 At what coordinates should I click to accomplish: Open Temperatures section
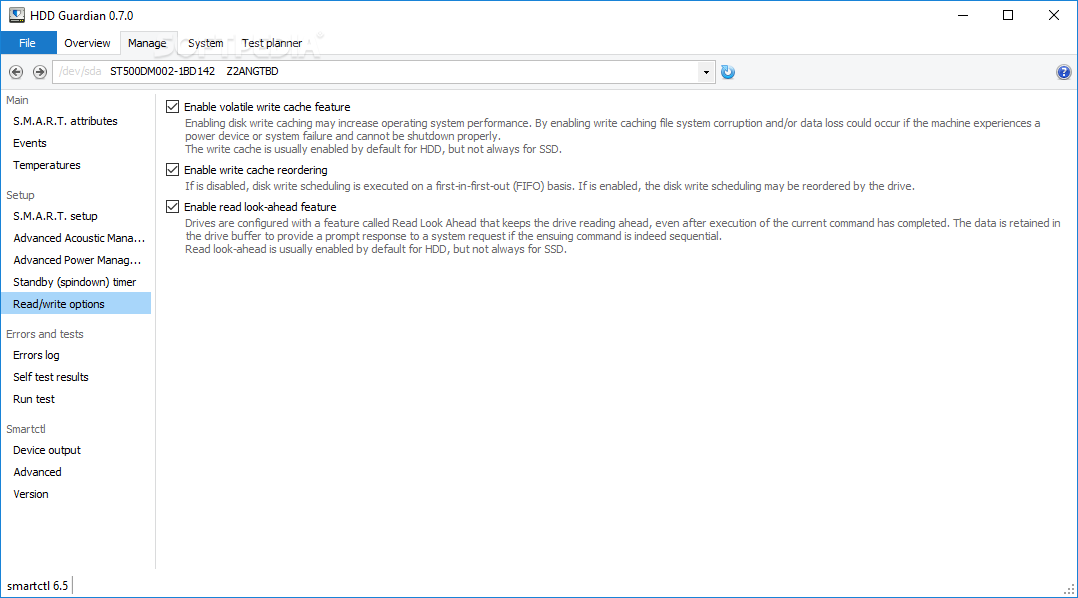click(x=47, y=165)
